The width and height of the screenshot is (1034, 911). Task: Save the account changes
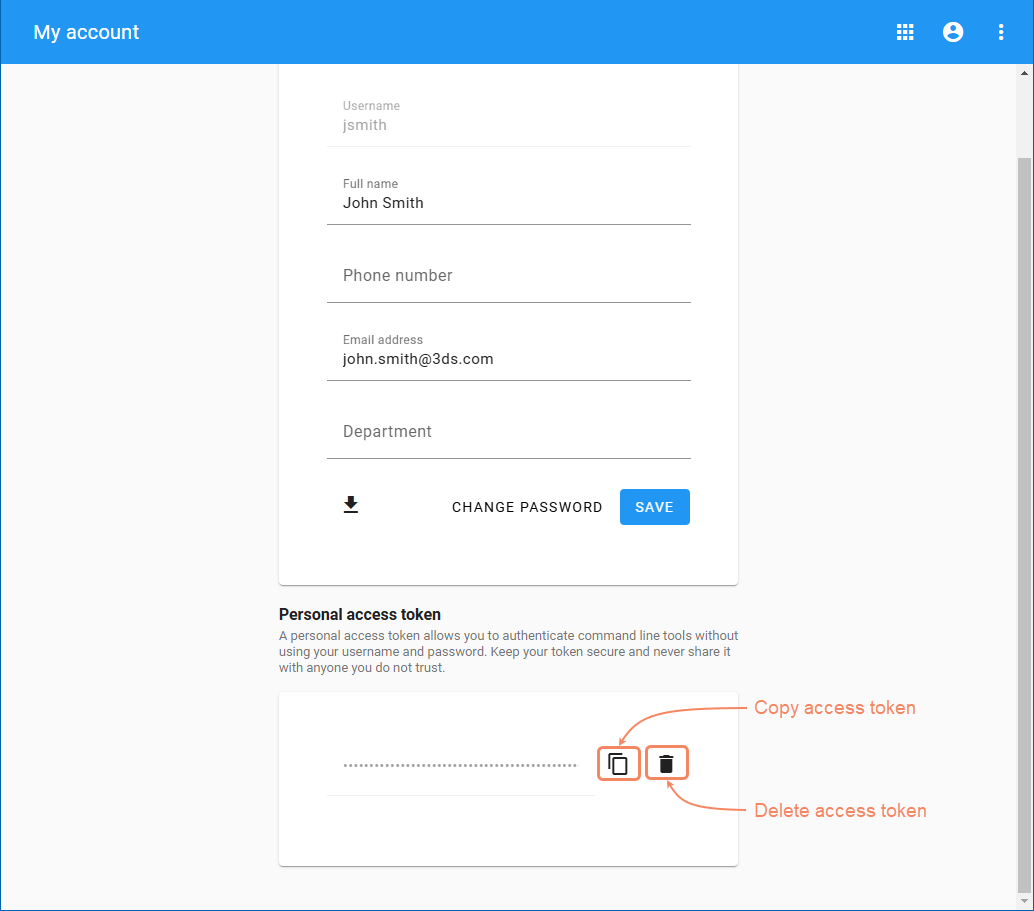[x=654, y=507]
